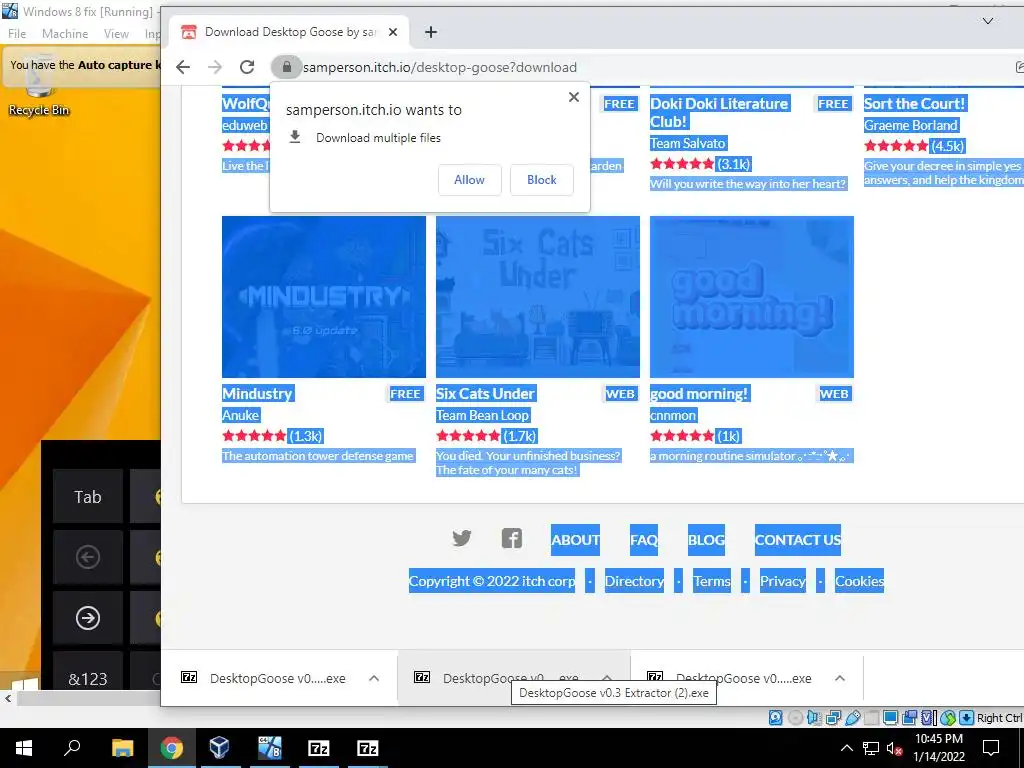This screenshot has width=1024, height=768.
Task: Show hidden system tray icons
Action: [846, 748]
